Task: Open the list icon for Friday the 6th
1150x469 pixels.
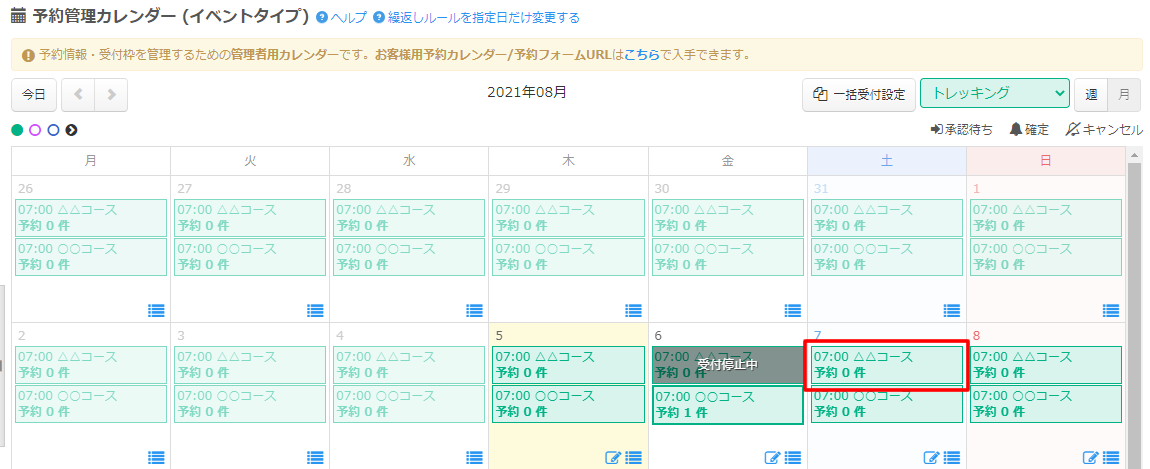Action: [793, 458]
